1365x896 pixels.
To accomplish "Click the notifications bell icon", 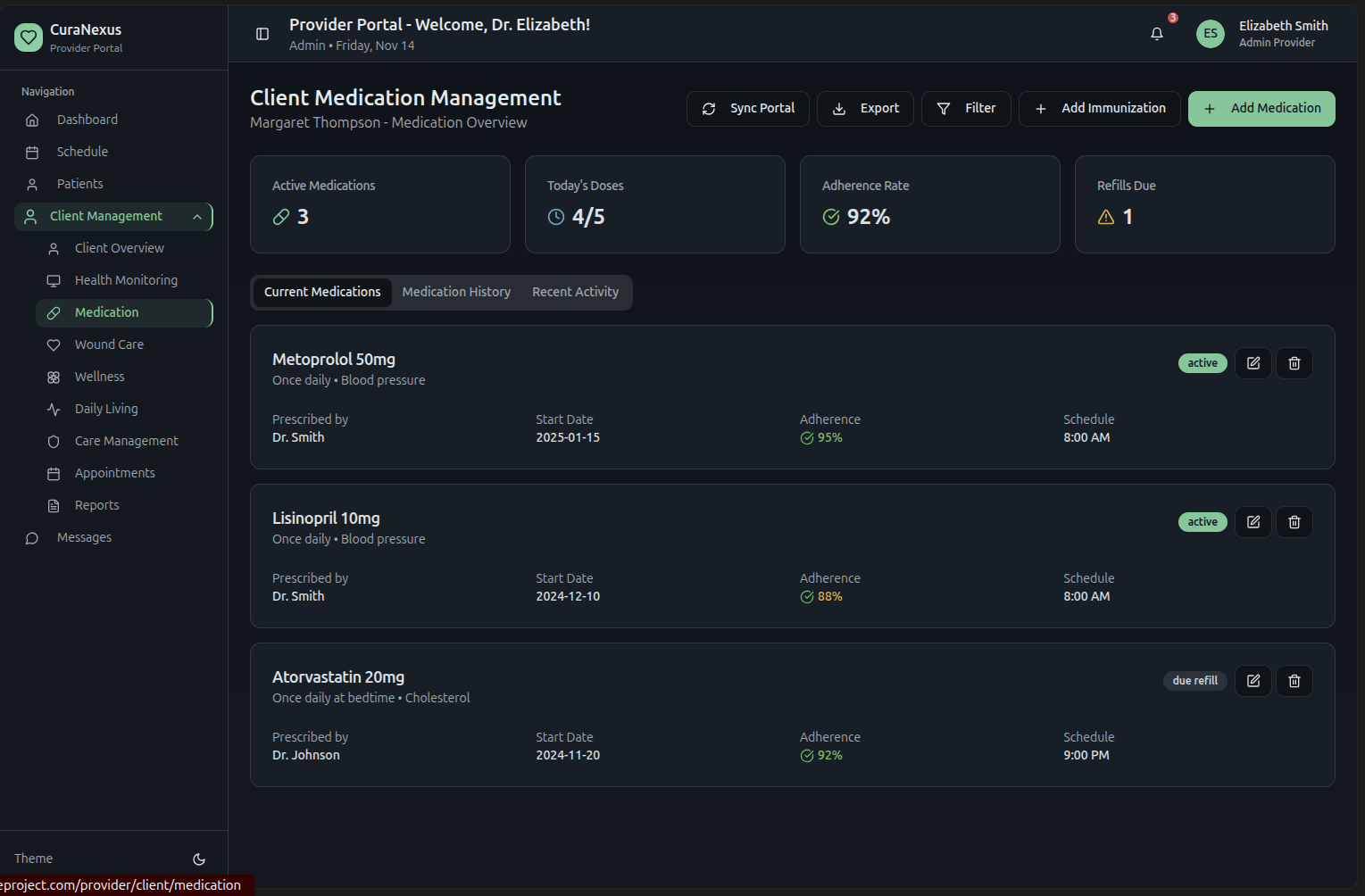I will [1156, 34].
